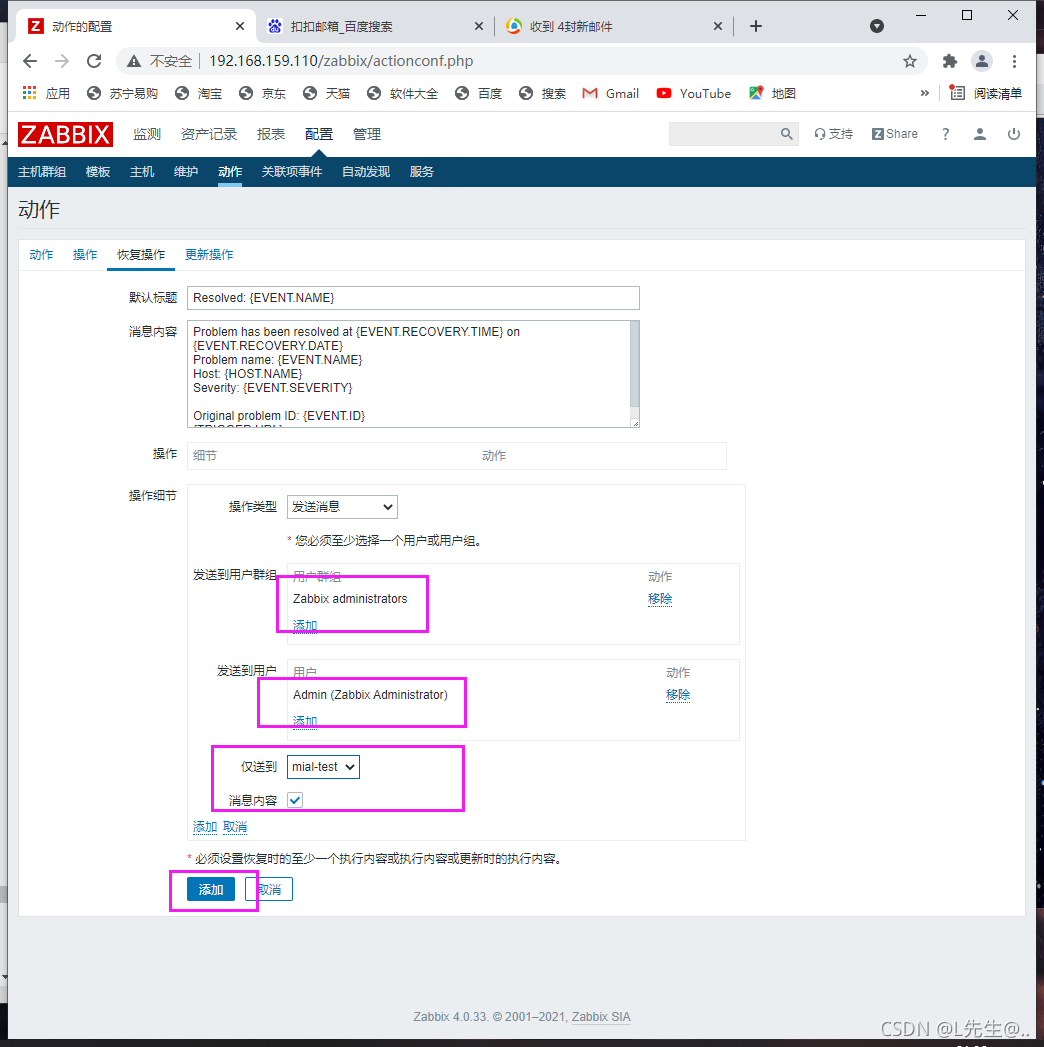Open browser extensions puzzle icon
This screenshot has height=1047, width=1044.
pos(949,61)
